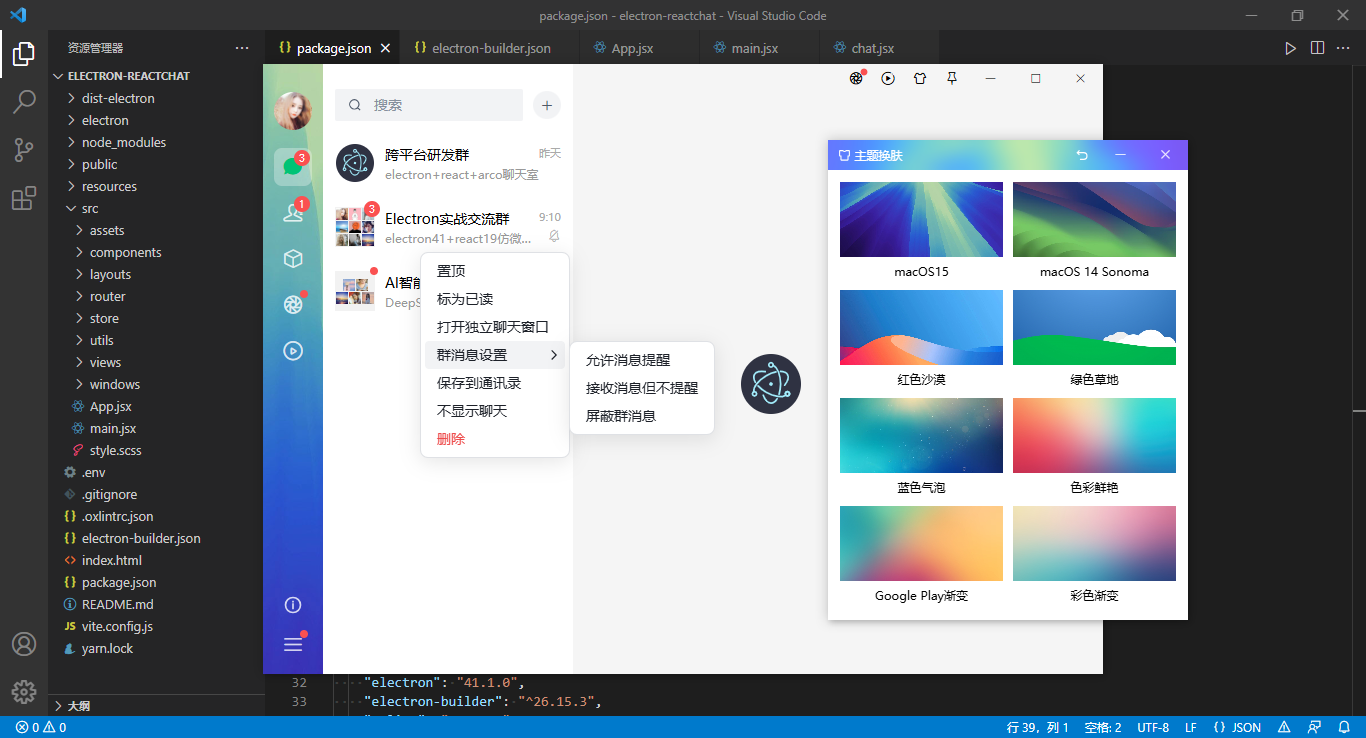Click the cube icon in chat sidebar
Screen dimensions: 1366x738
point(292,259)
